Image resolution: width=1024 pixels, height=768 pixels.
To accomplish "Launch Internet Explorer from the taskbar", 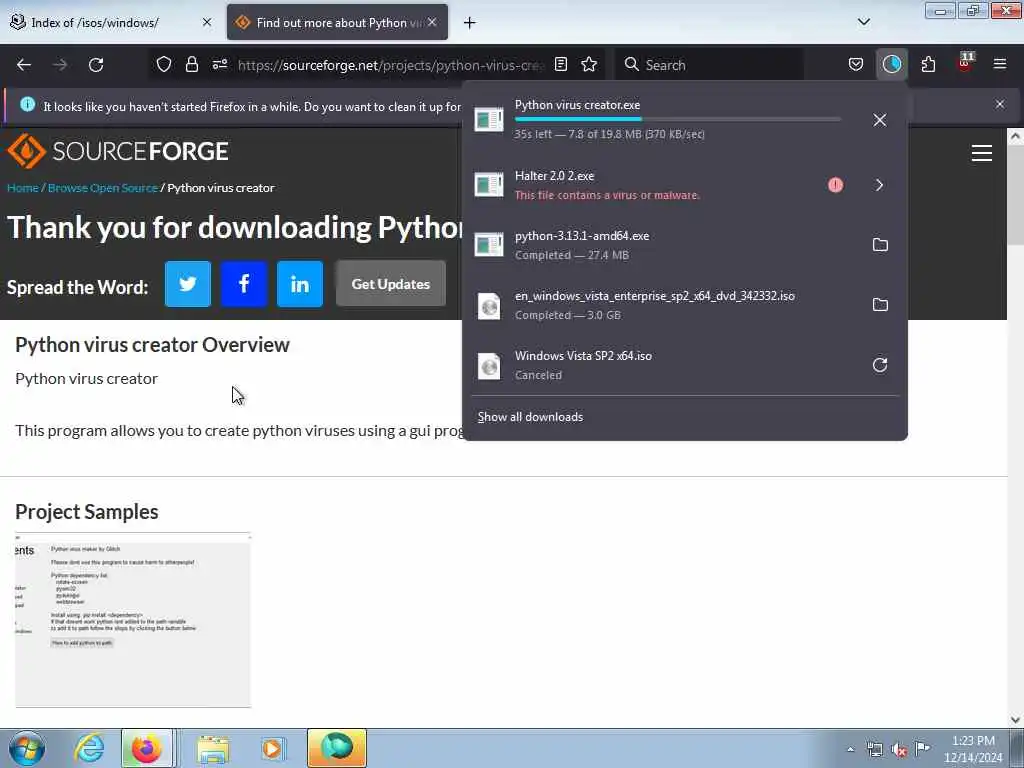I will click(89, 748).
